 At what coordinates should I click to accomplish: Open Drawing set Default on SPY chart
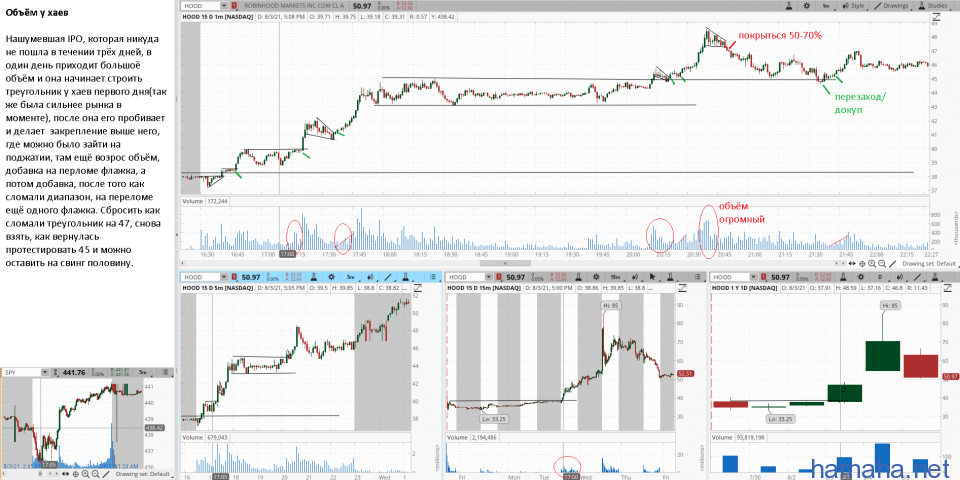click(143, 474)
